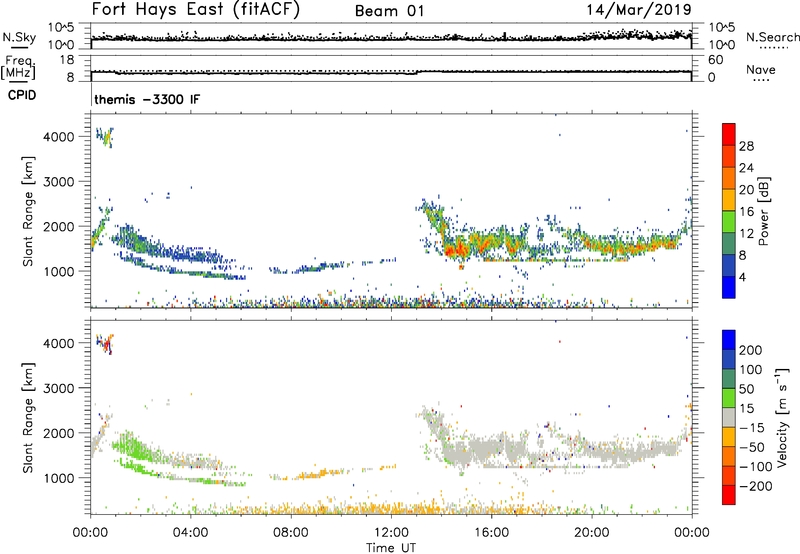
Task: Click the "Slant Range [km]" label of power panel
Action: (28, 211)
